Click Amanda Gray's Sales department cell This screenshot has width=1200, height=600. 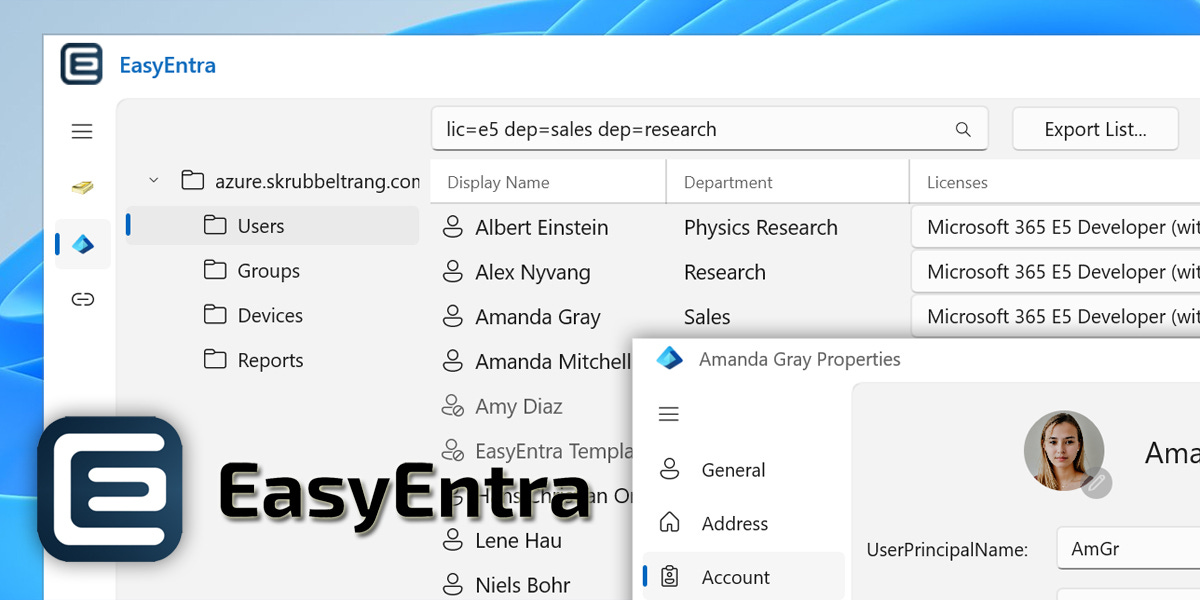click(x=707, y=317)
